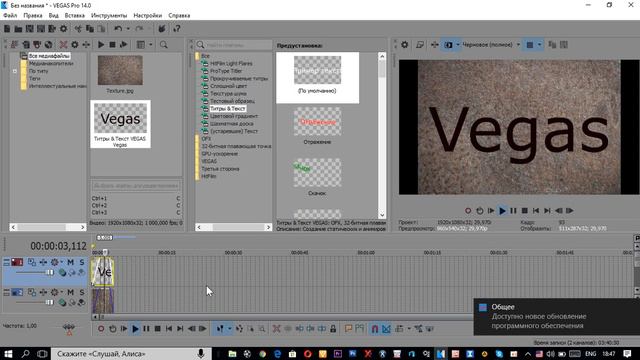
Task: Click Record button under the timeline
Action: pyautogui.click(x=101, y=329)
